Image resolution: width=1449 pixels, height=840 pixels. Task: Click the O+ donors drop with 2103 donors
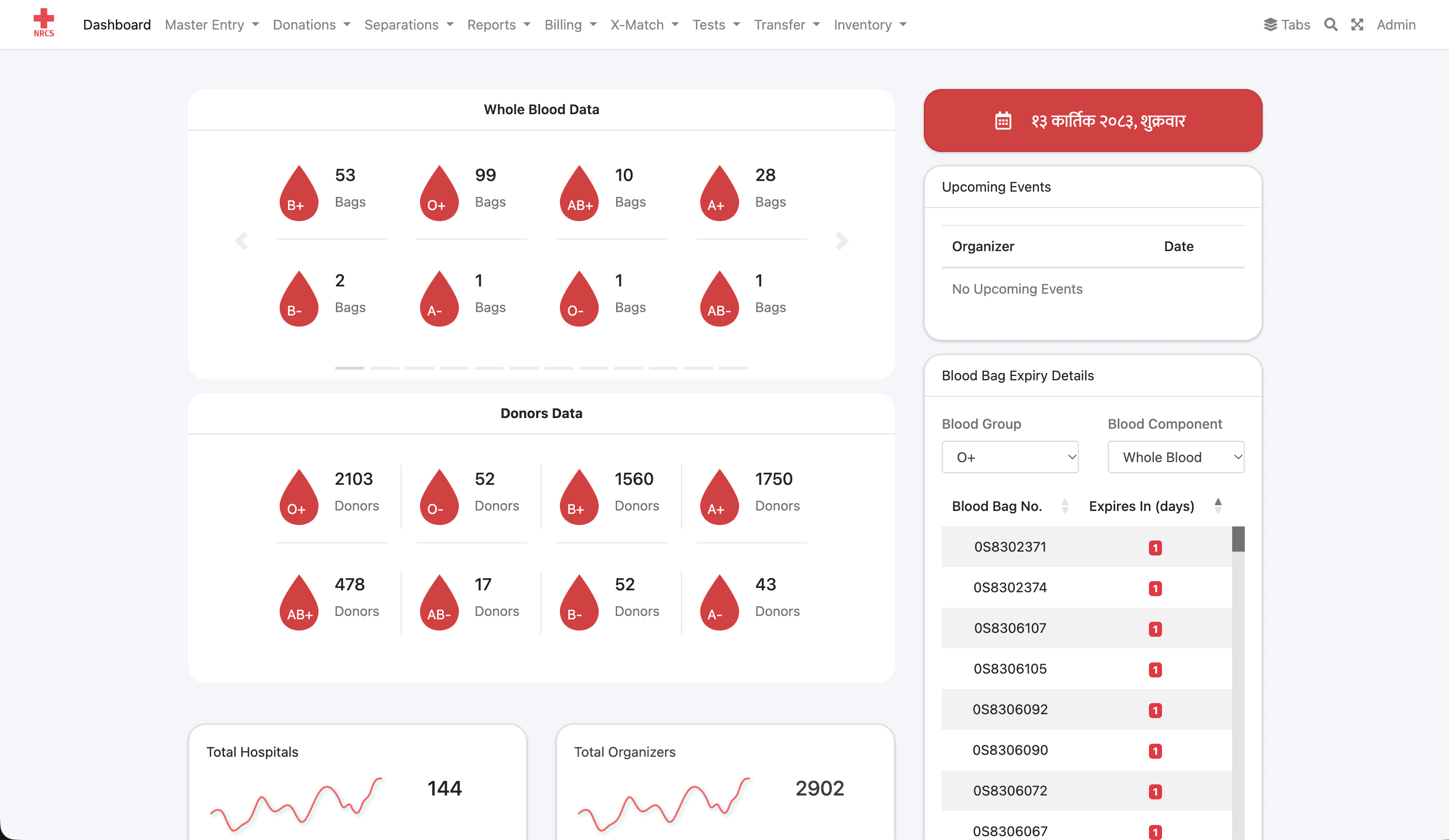[x=299, y=497]
